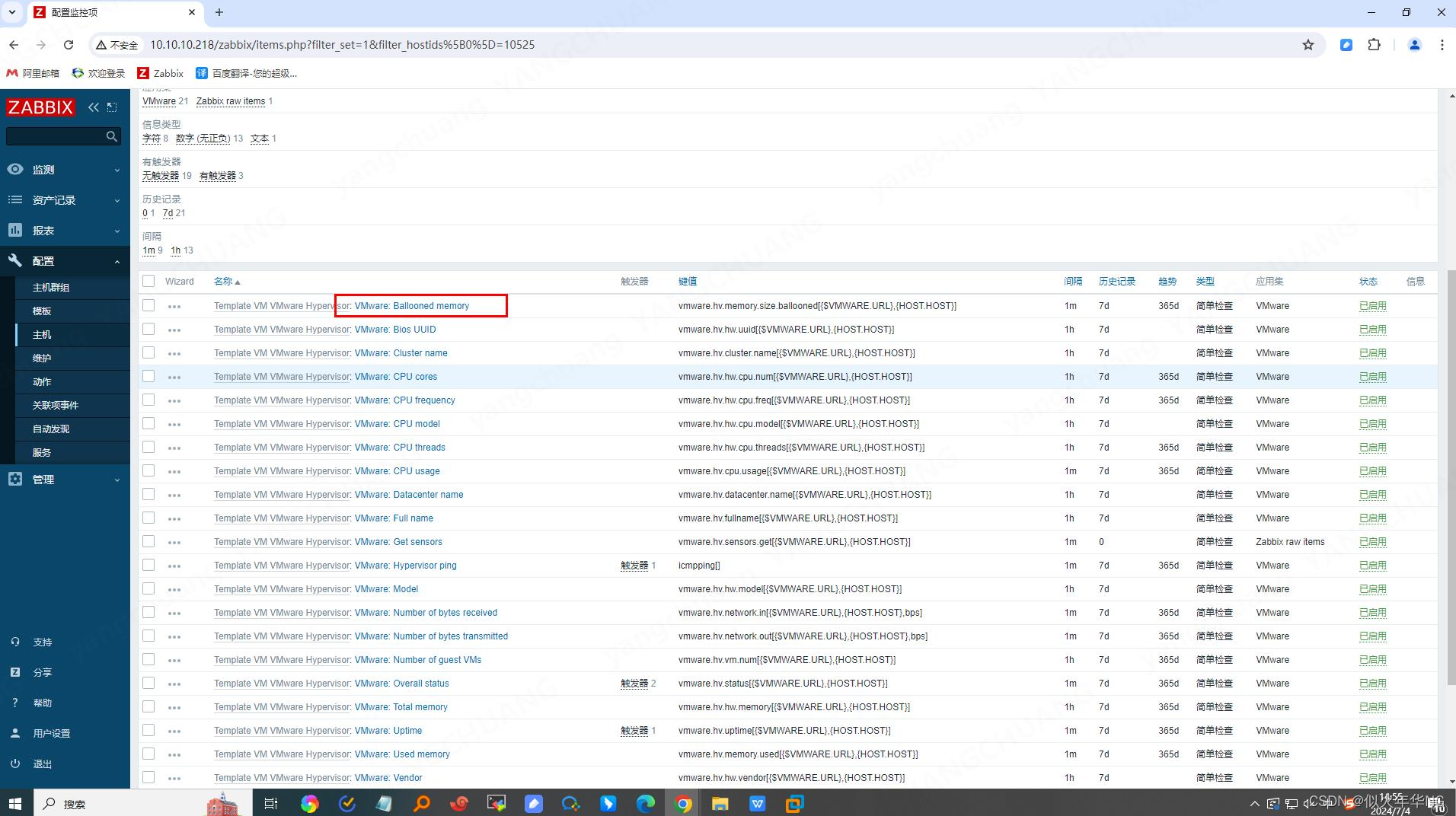Open 主机 in sidebar
The width and height of the screenshot is (1456, 816).
[73, 335]
